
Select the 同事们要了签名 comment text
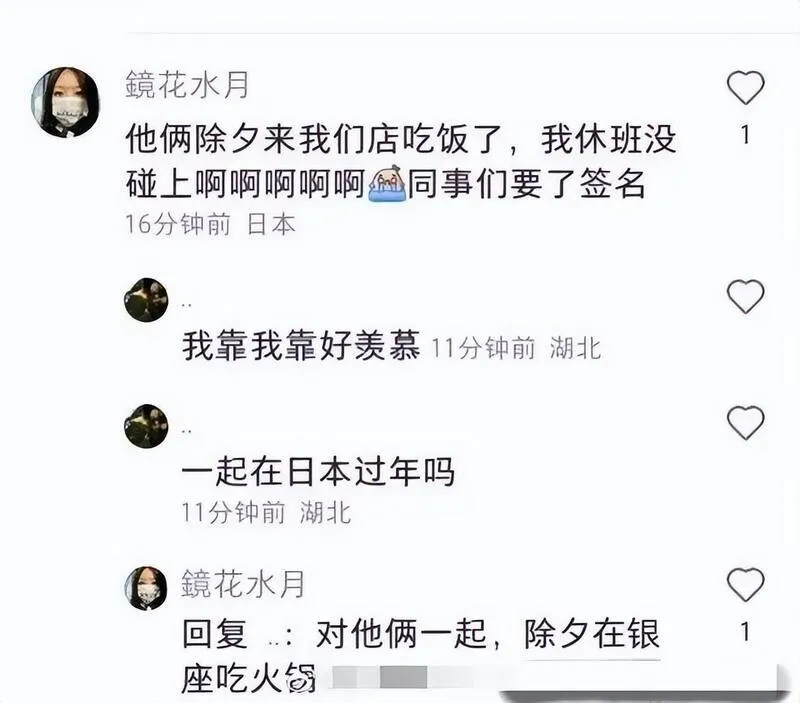(526, 183)
